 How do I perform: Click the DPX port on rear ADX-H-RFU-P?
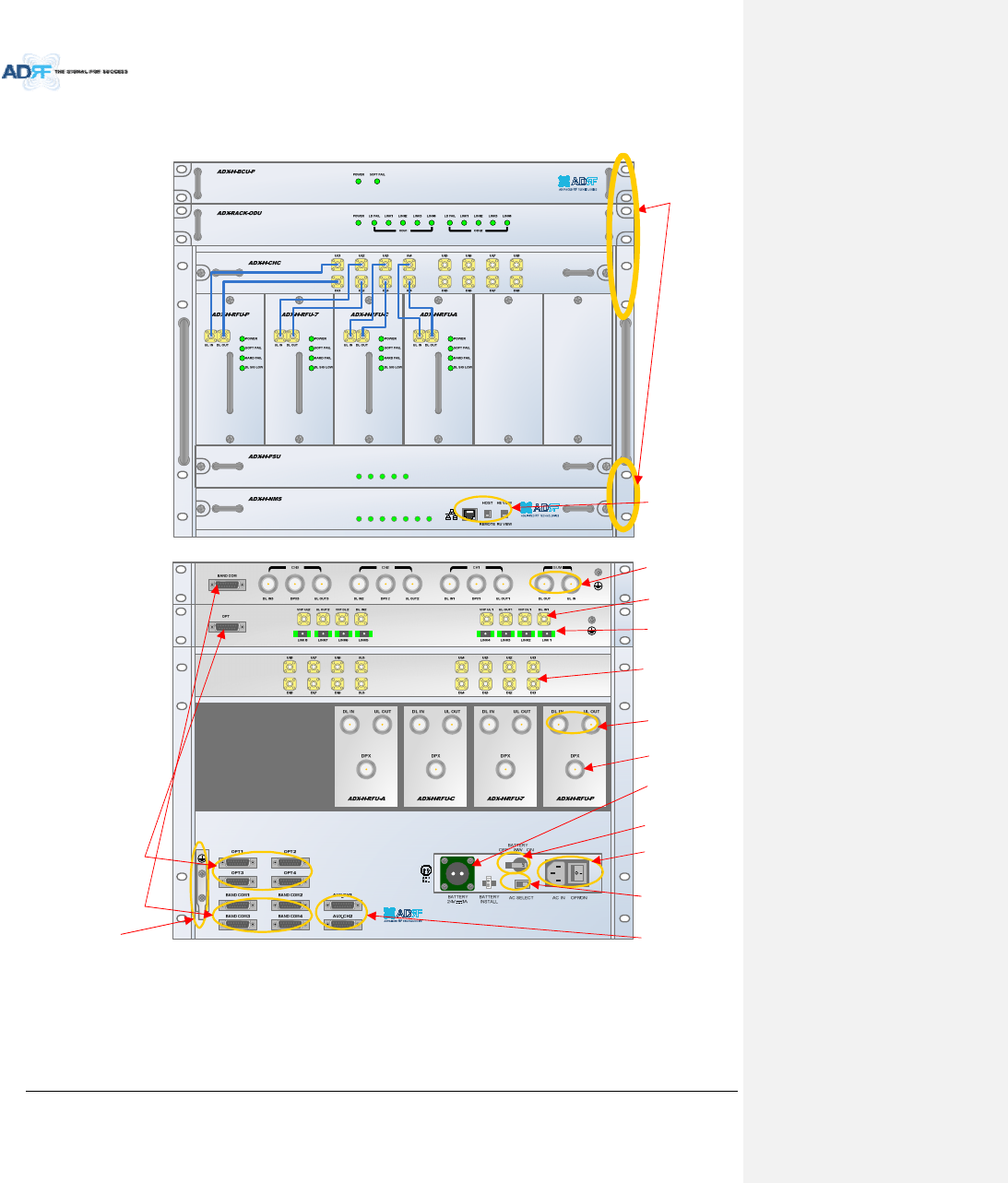click(575, 770)
